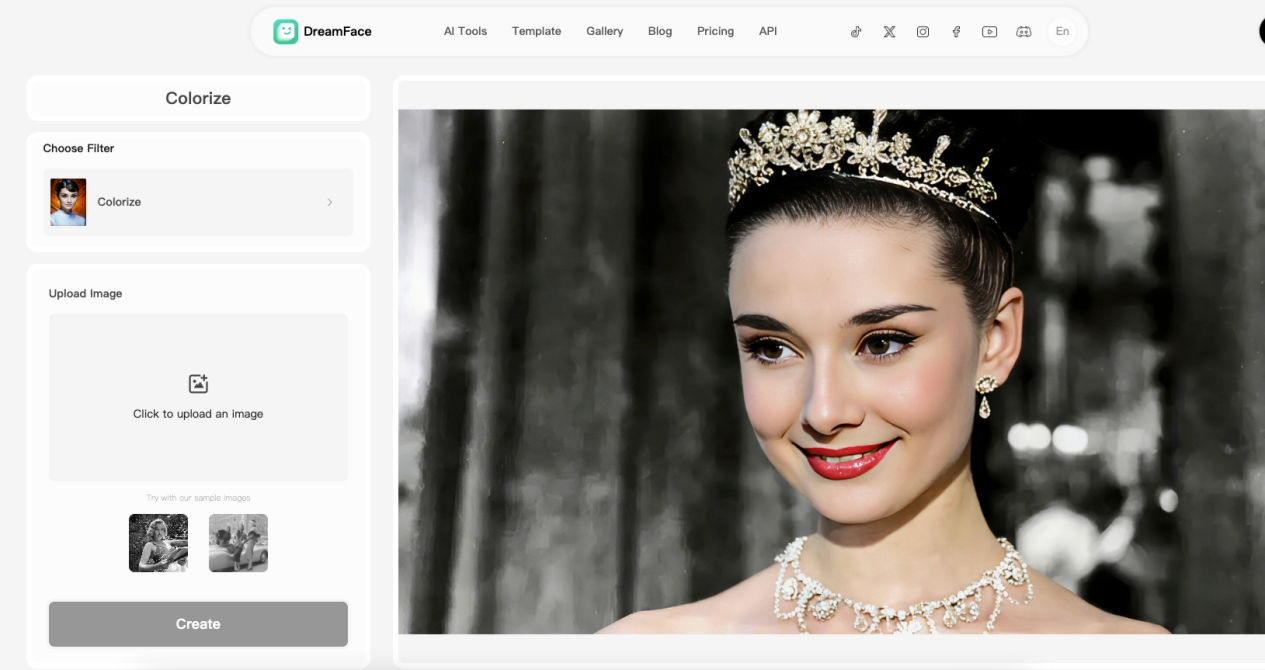This screenshot has height=670, width=1265.
Task: Open the Instagram social link
Action: pyautogui.click(x=922, y=31)
